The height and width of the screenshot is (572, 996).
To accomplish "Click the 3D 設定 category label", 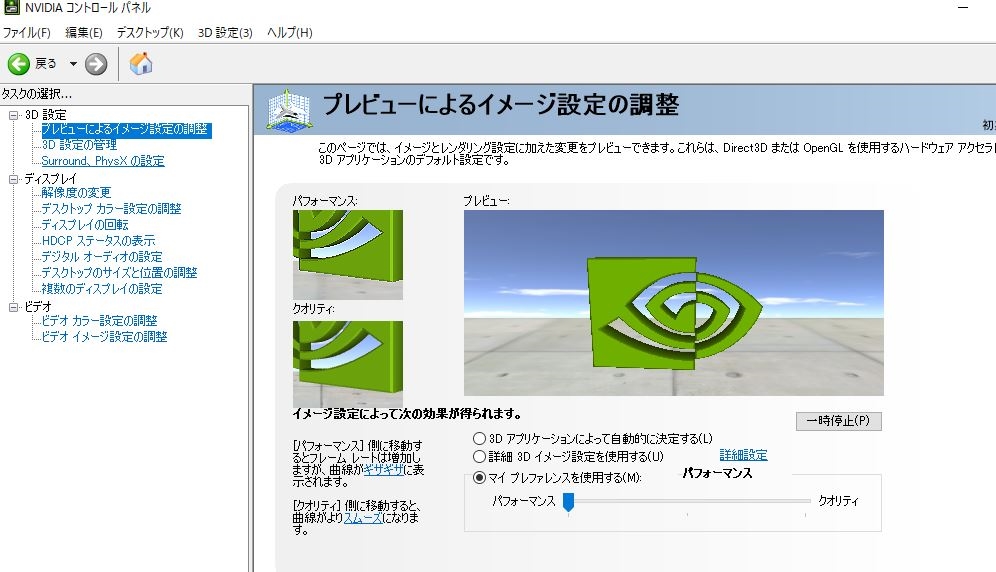I will point(45,115).
